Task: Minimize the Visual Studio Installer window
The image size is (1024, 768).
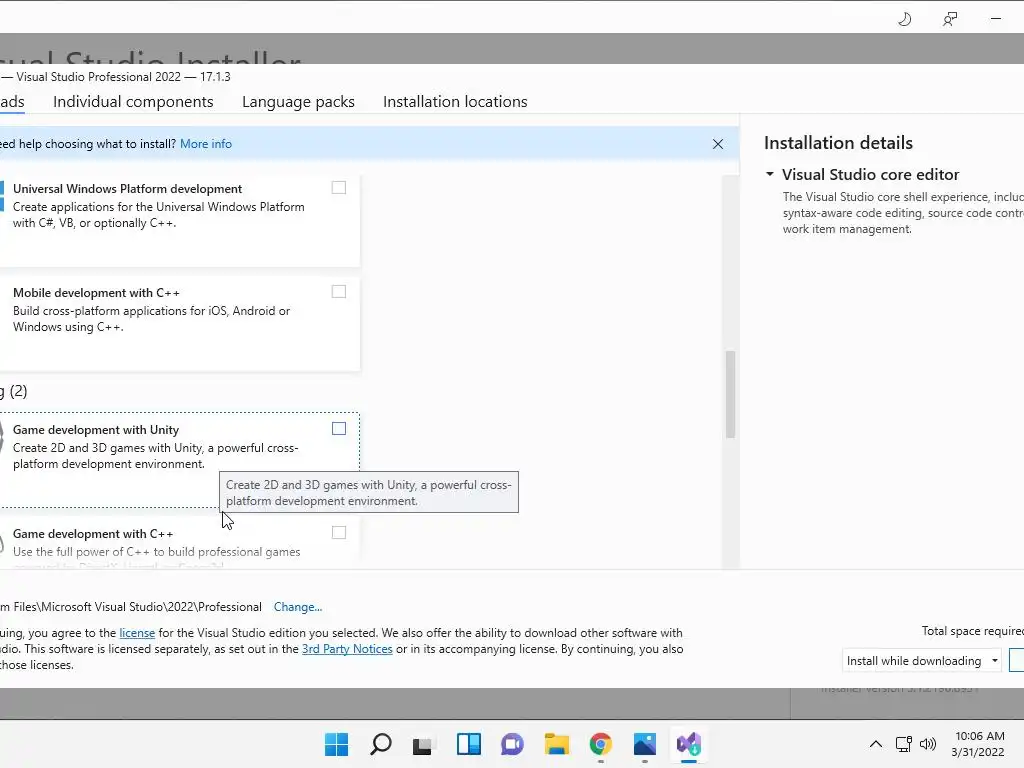Action: click(996, 20)
